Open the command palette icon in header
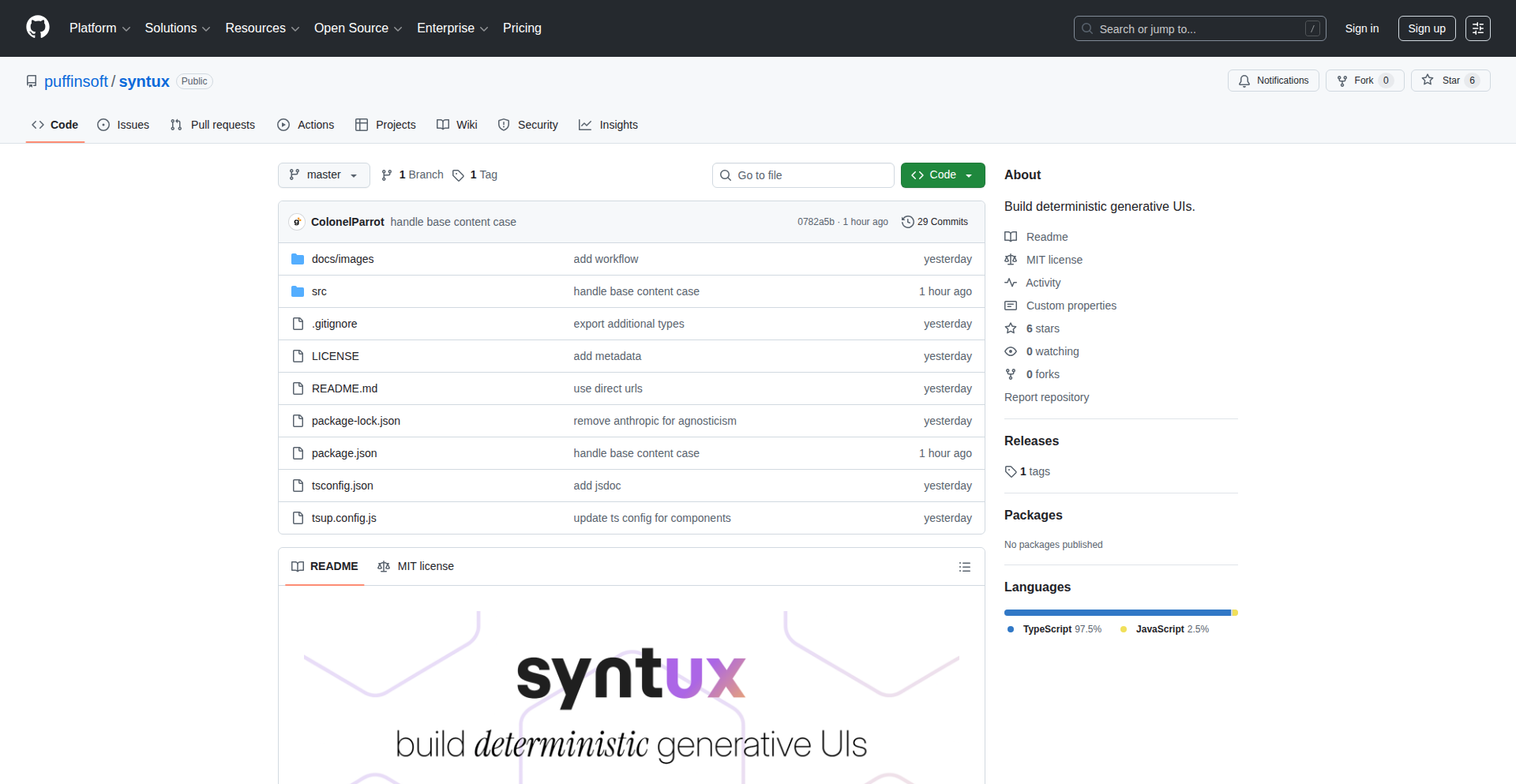Image resolution: width=1516 pixels, height=784 pixels. [1477, 28]
